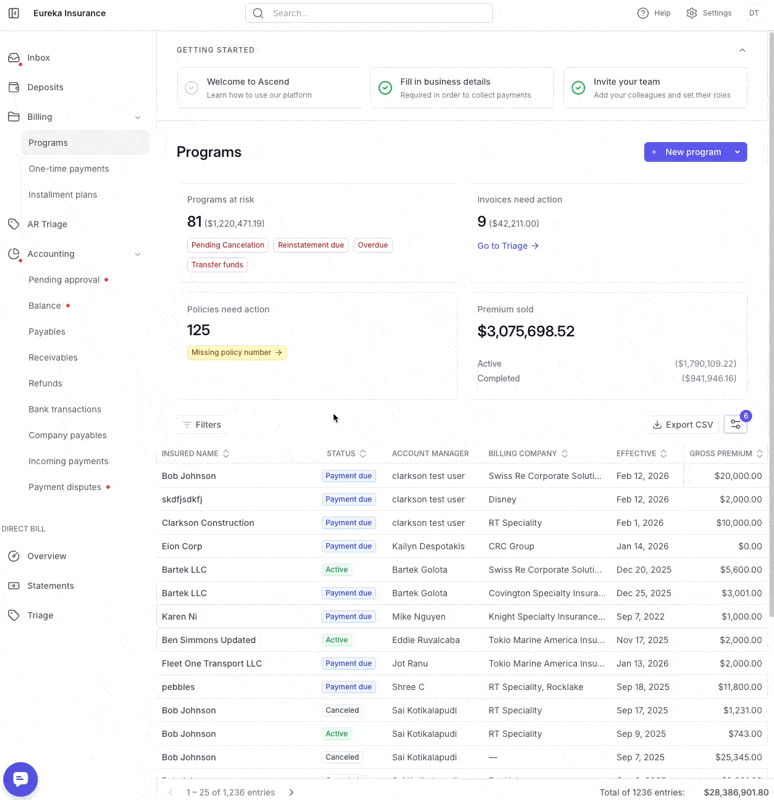Click the Missing policy number tag
The height and width of the screenshot is (800, 774).
coord(237,353)
